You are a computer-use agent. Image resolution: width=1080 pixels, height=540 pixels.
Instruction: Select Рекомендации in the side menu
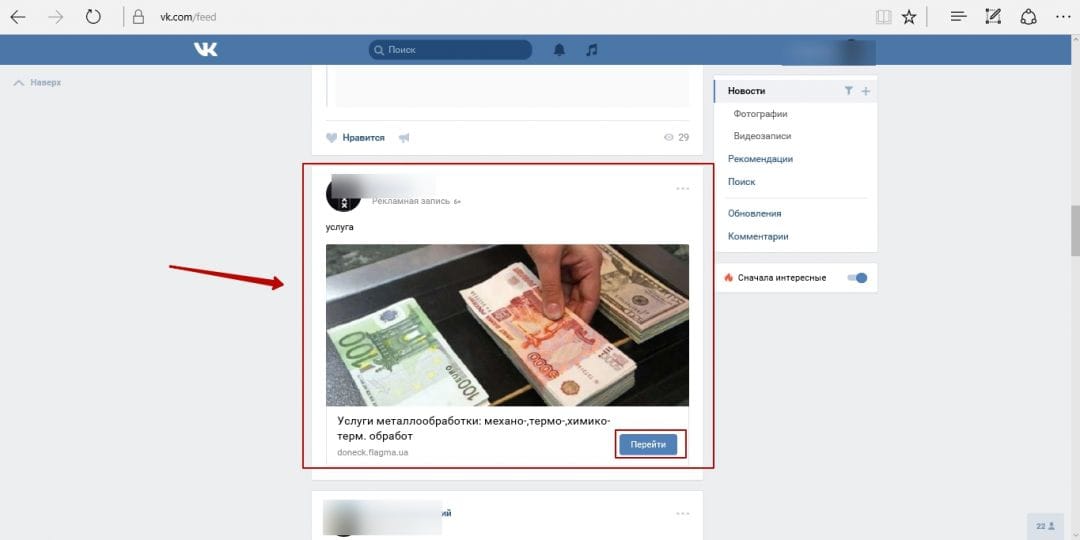click(x=760, y=159)
